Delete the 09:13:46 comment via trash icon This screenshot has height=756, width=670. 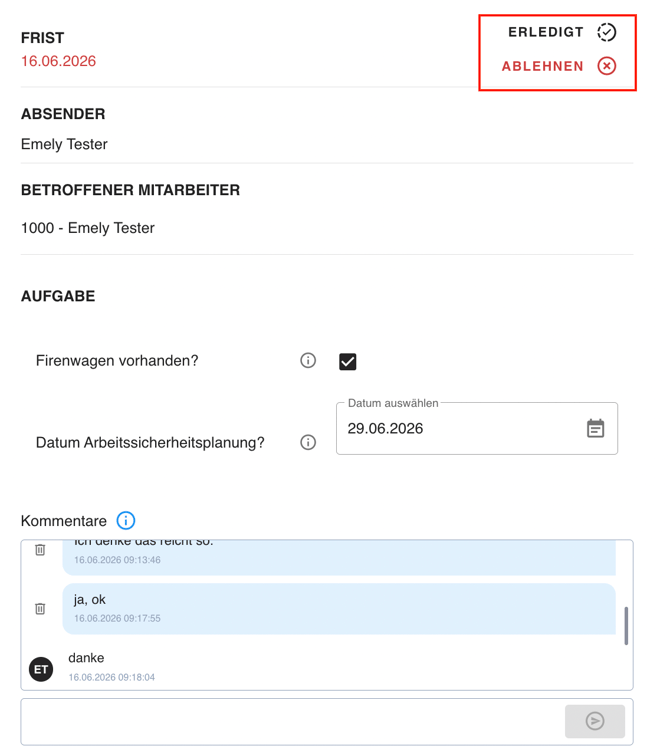tap(40, 550)
